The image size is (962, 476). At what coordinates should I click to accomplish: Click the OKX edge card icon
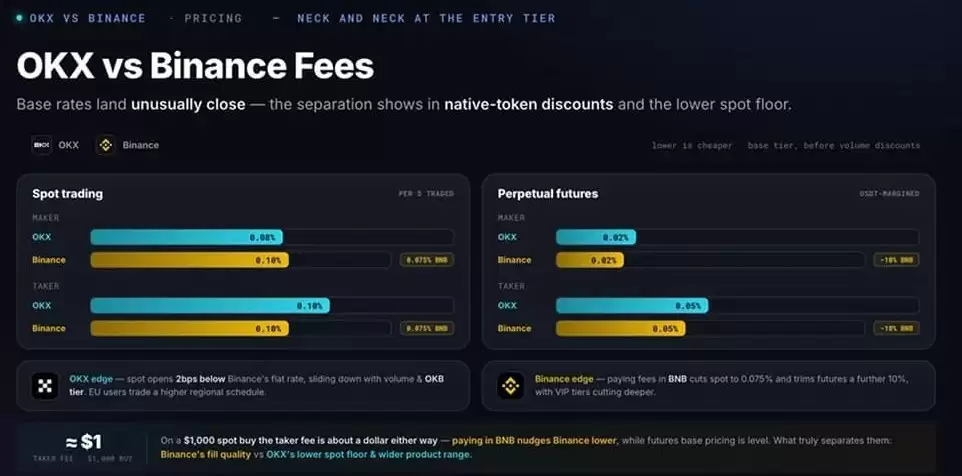45,386
